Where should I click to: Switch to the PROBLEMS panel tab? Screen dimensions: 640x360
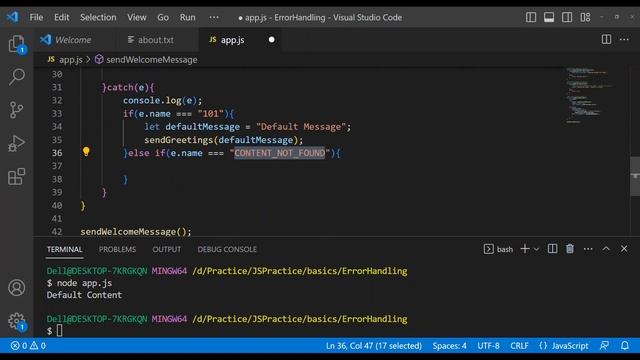coord(117,249)
